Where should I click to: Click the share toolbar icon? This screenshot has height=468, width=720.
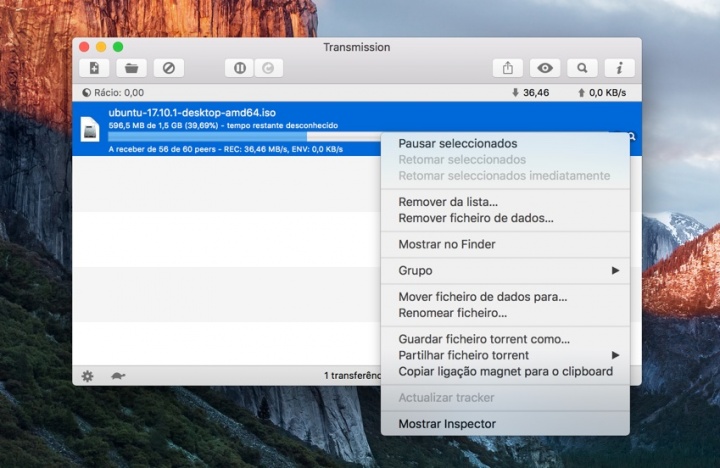508,68
